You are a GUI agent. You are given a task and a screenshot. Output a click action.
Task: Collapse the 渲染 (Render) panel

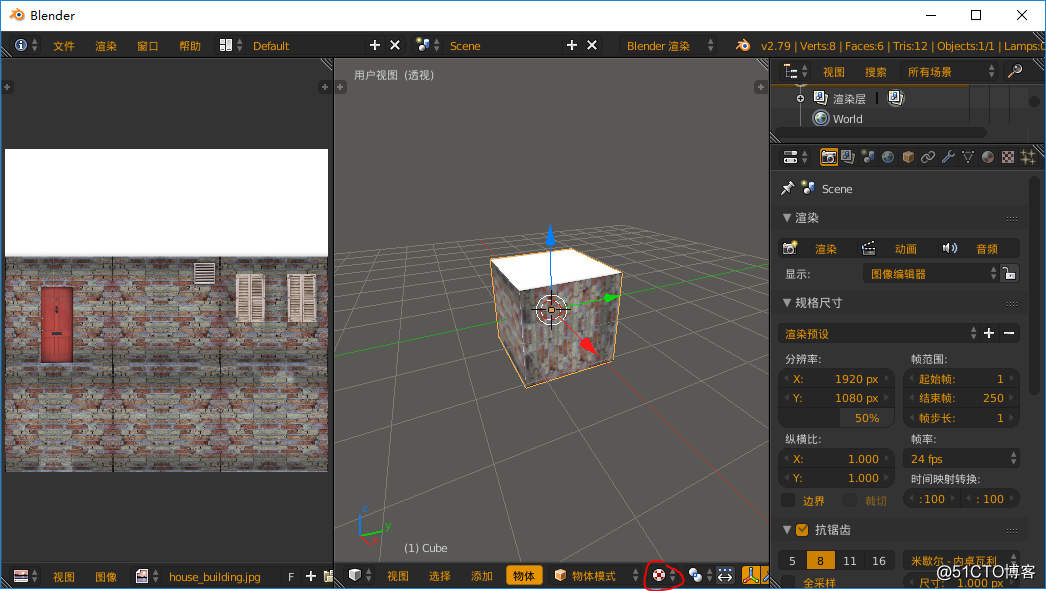click(x=787, y=218)
